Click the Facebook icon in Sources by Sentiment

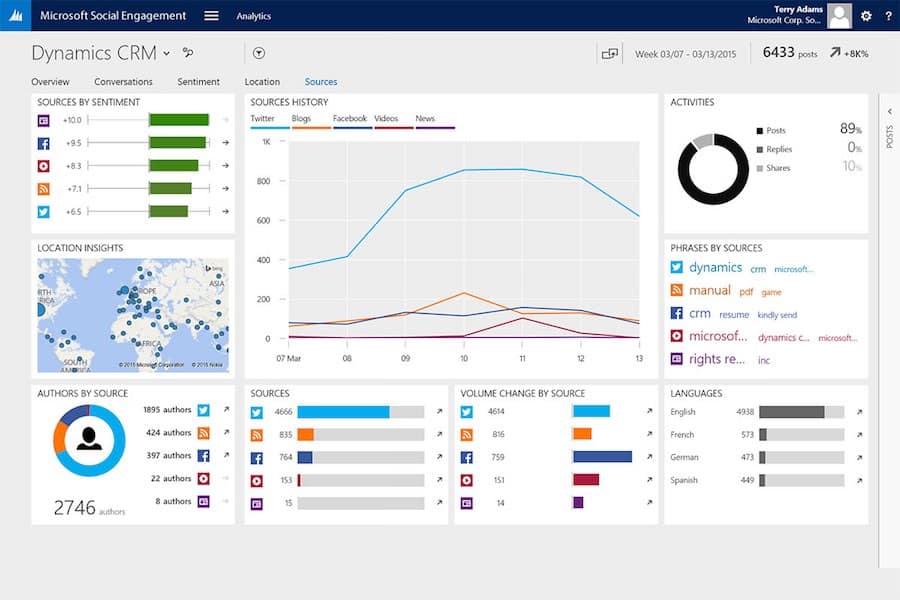pos(43,143)
